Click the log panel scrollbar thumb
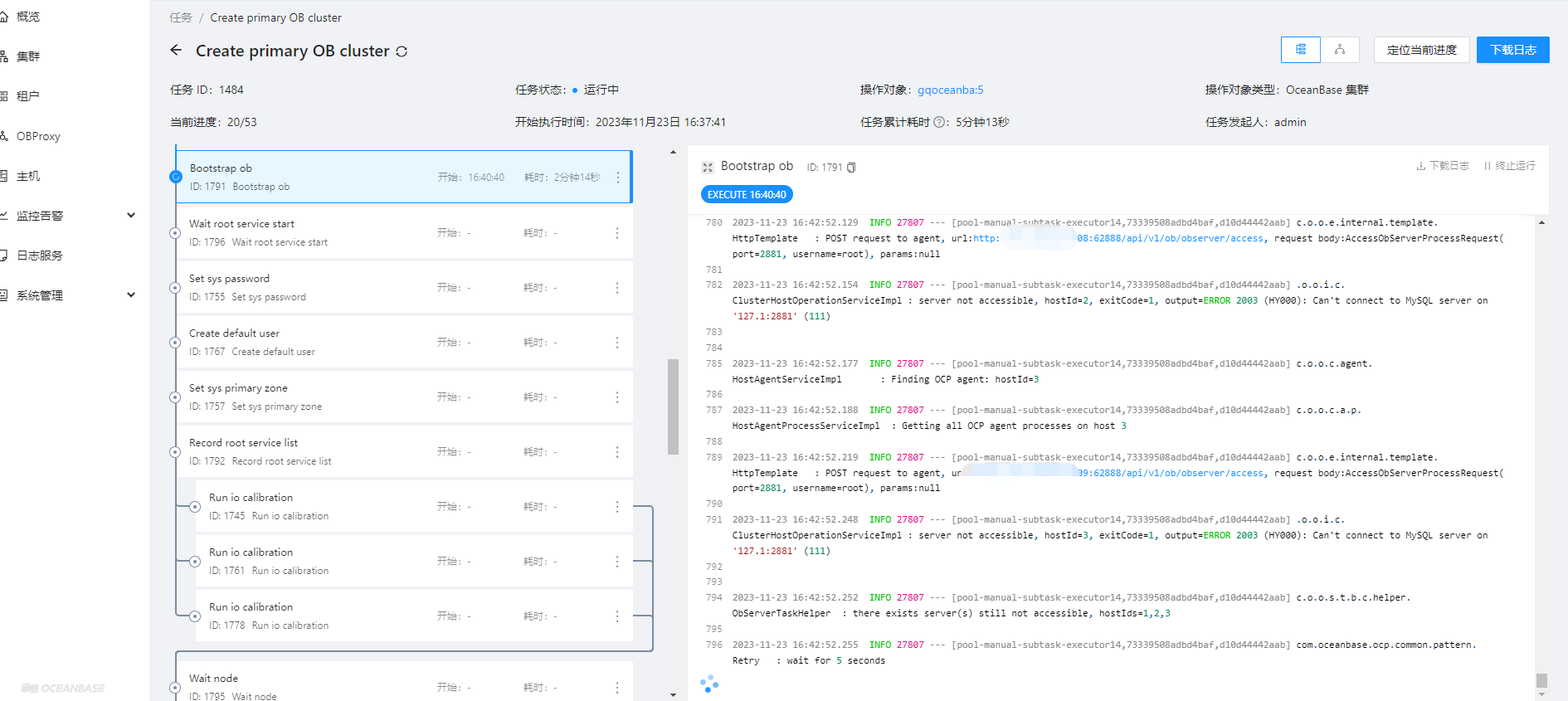The width and height of the screenshot is (1568, 701). click(1541, 680)
